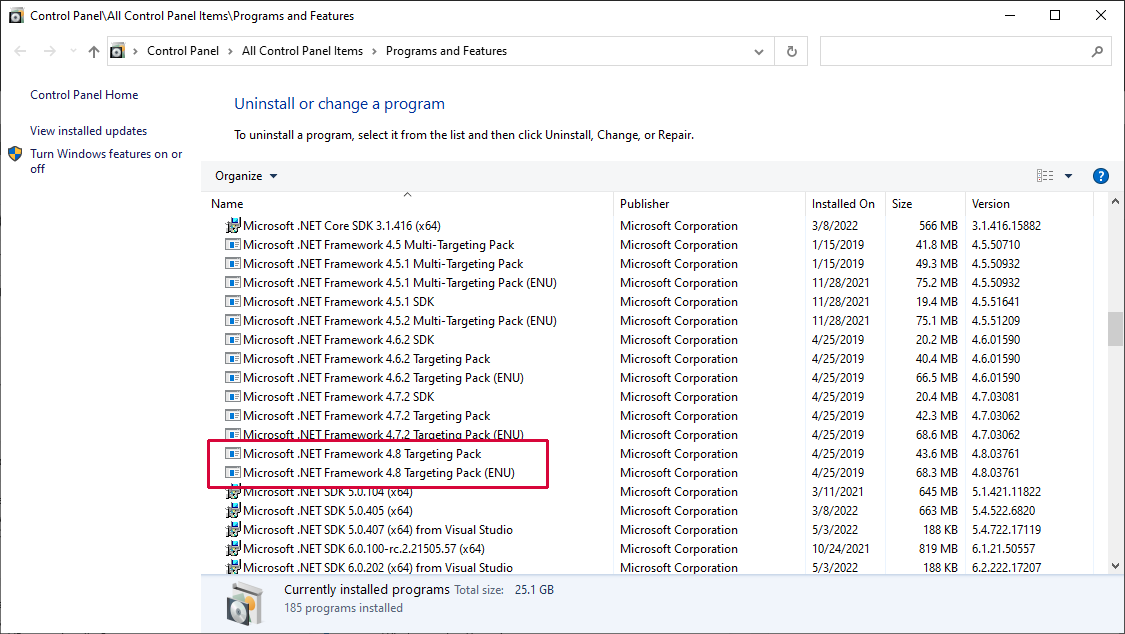The image size is (1125, 634).
Task: Go forward using the forward arrow
Action: (50, 51)
